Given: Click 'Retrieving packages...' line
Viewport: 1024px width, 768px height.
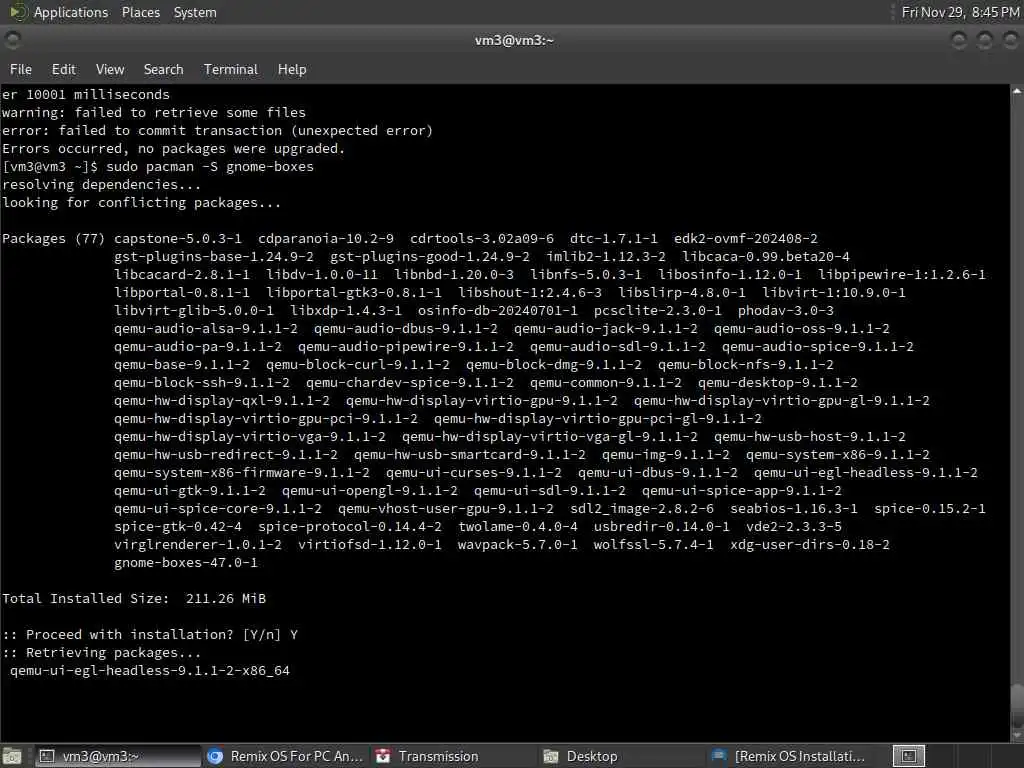Looking at the screenshot, I should [102, 652].
